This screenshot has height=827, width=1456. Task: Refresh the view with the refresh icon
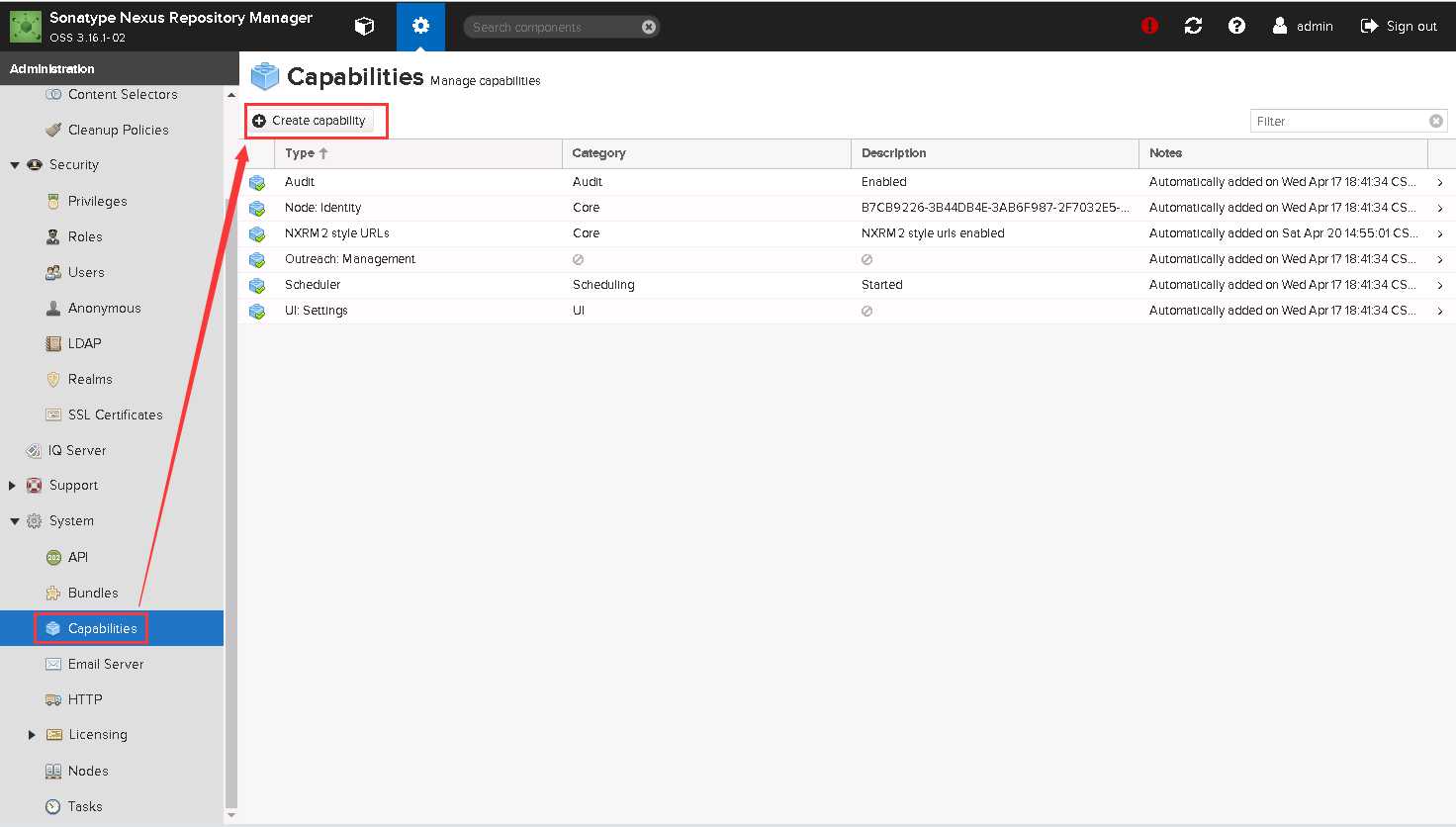pyautogui.click(x=1193, y=26)
